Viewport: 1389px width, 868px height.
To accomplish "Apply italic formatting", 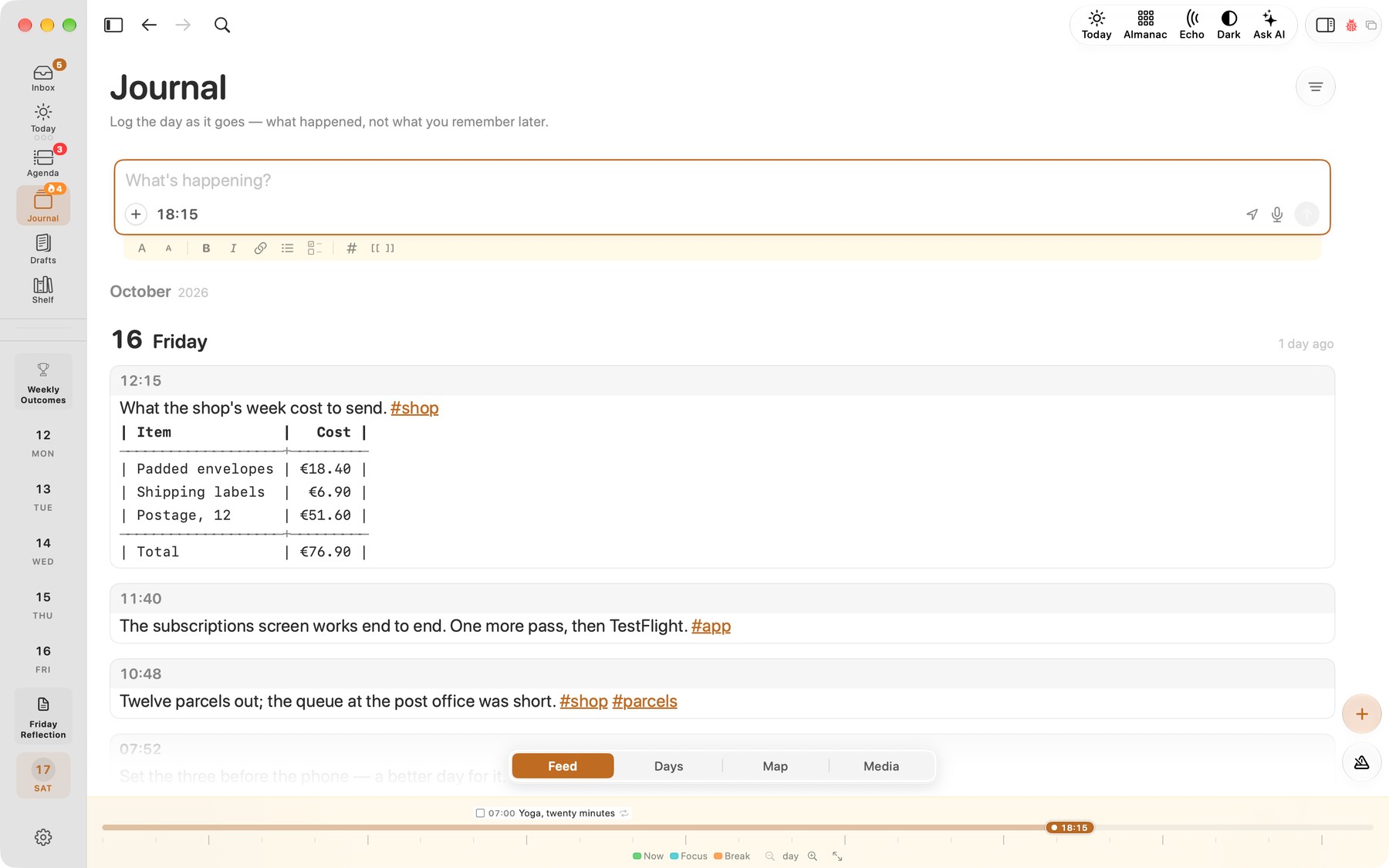I will tap(233, 248).
